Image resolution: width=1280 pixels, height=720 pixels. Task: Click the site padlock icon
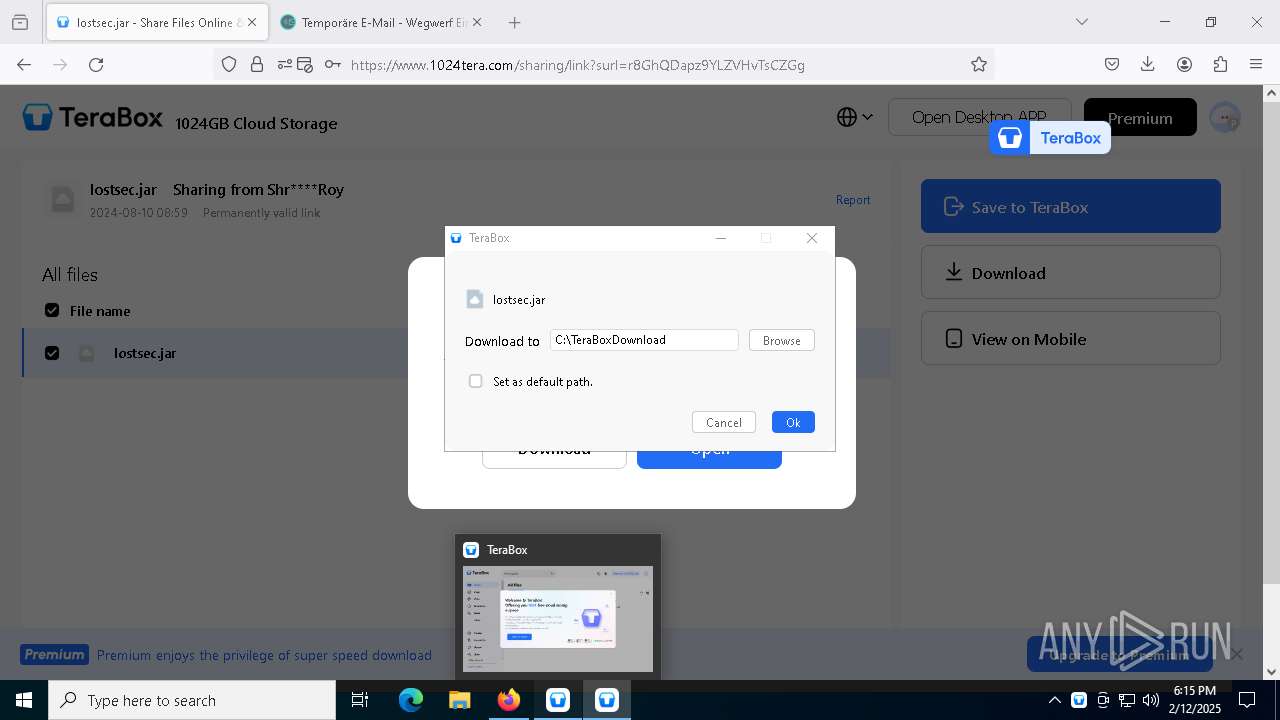(x=257, y=64)
